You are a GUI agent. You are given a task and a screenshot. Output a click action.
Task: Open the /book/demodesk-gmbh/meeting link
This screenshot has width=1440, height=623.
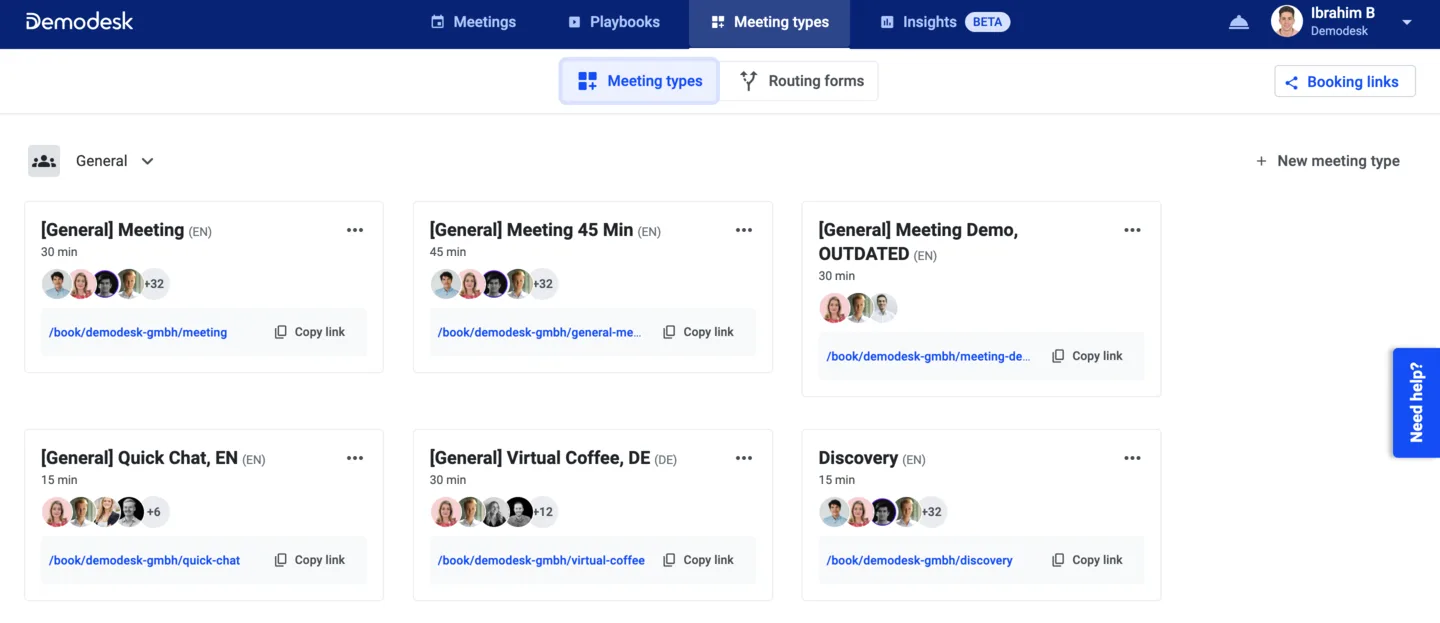[x=138, y=333]
